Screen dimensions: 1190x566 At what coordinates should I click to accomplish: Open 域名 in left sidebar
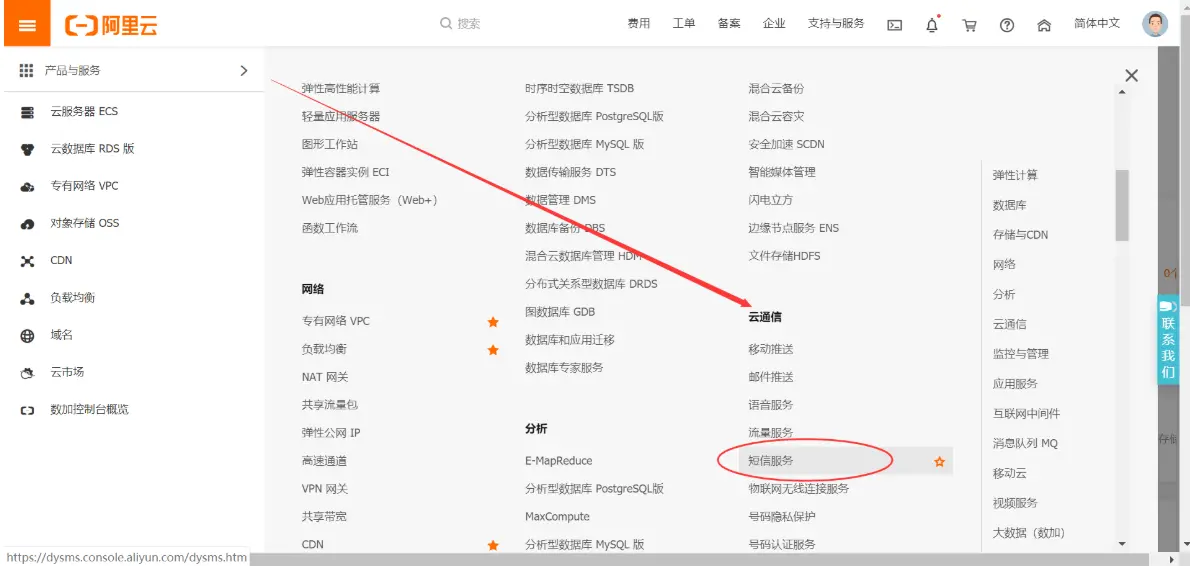61,335
